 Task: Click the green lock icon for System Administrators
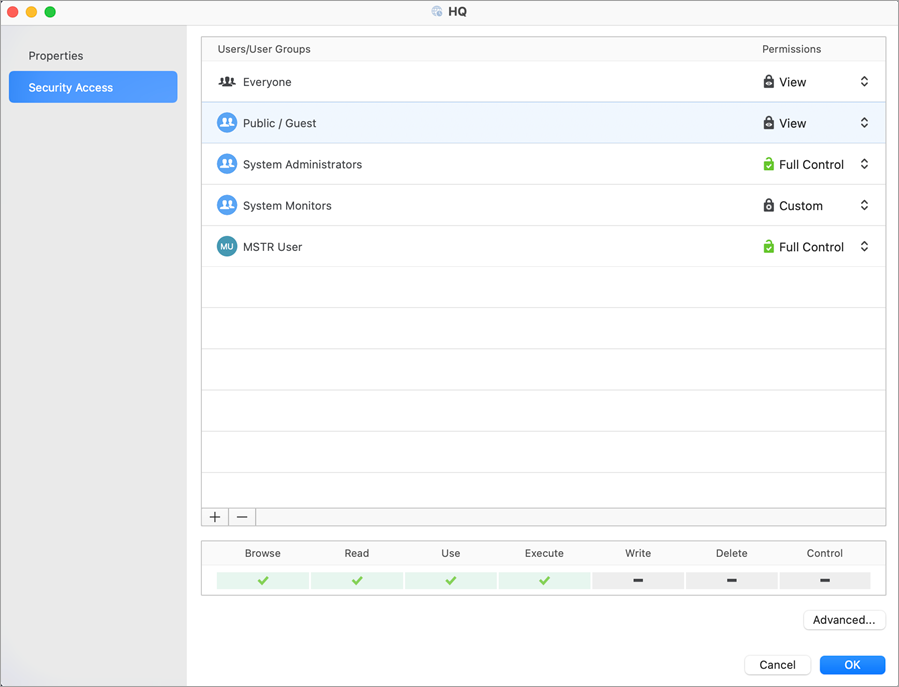click(x=768, y=164)
